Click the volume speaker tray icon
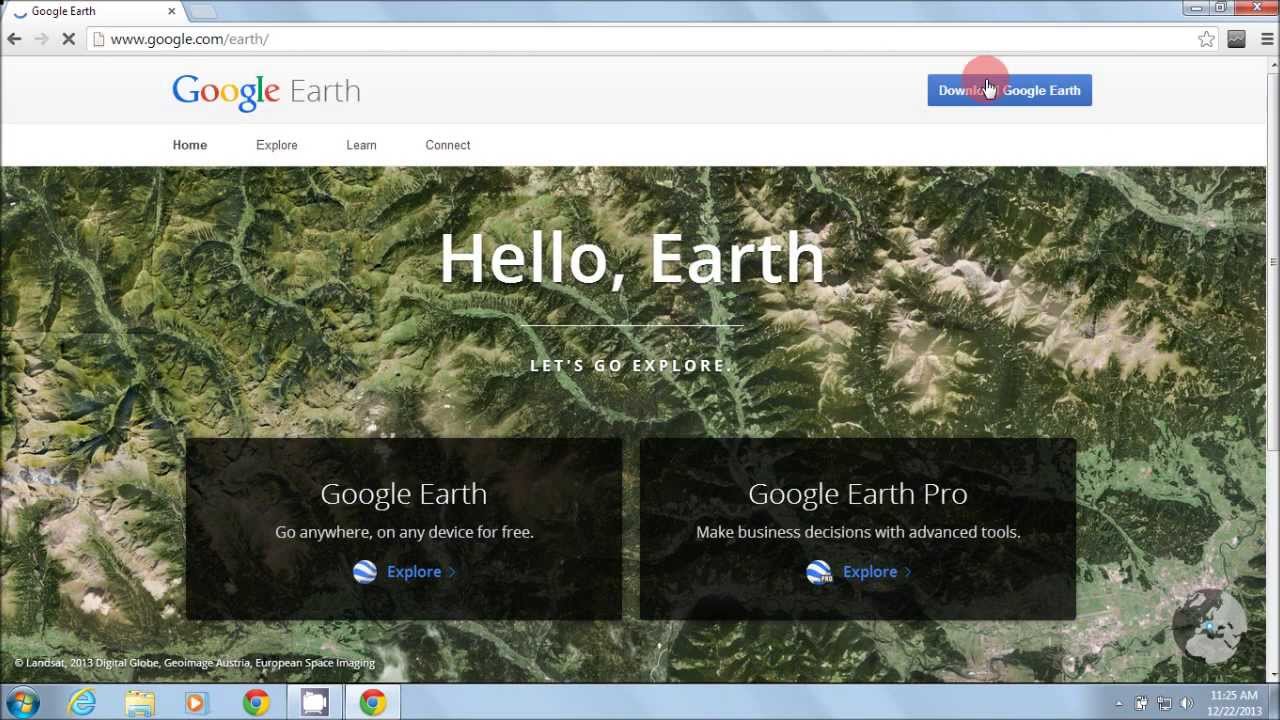Viewport: 1280px width, 720px height. click(x=1187, y=703)
